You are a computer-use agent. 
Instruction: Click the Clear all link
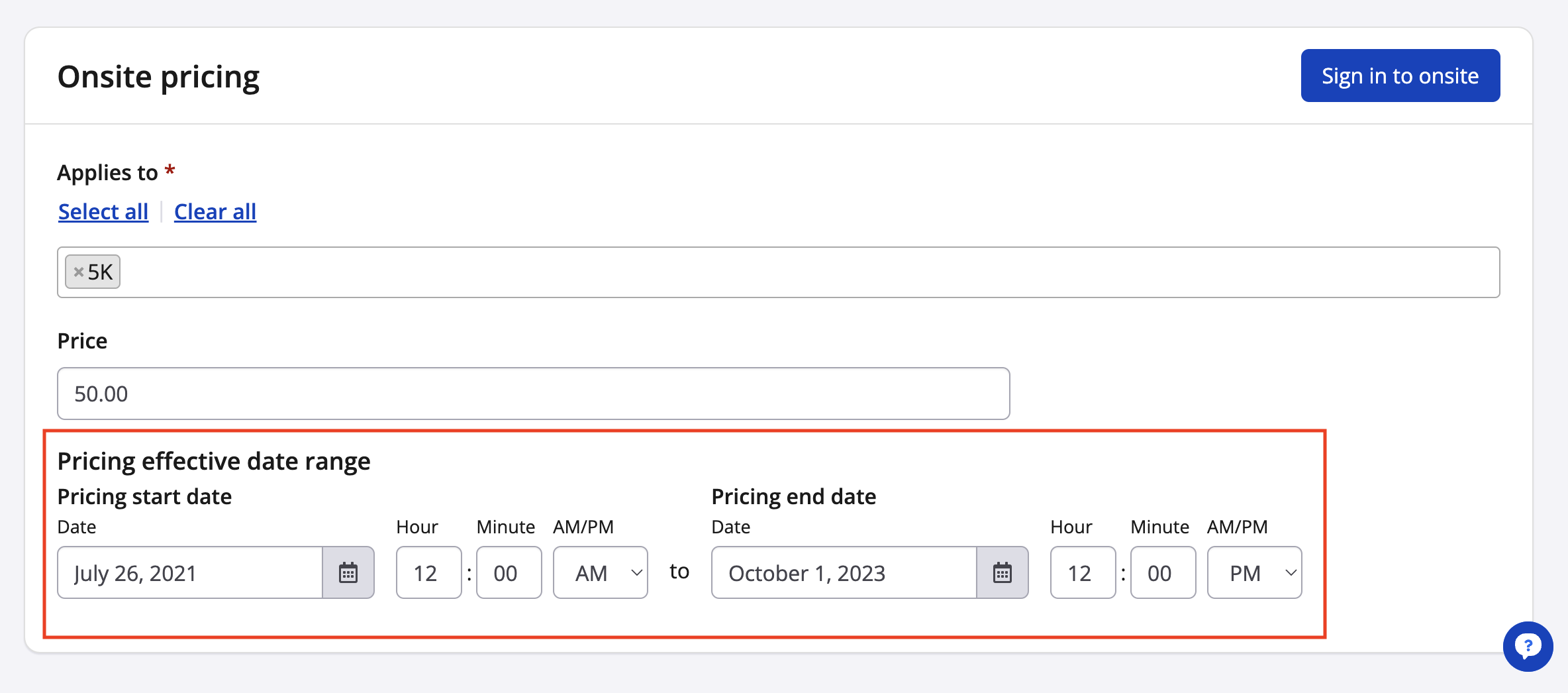(215, 211)
